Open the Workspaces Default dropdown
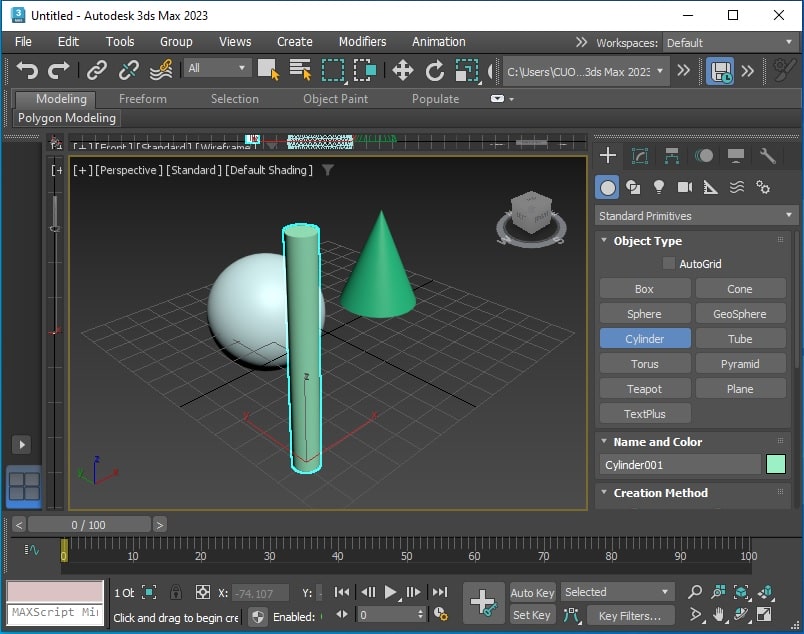The height and width of the screenshot is (634, 804). pos(730,43)
